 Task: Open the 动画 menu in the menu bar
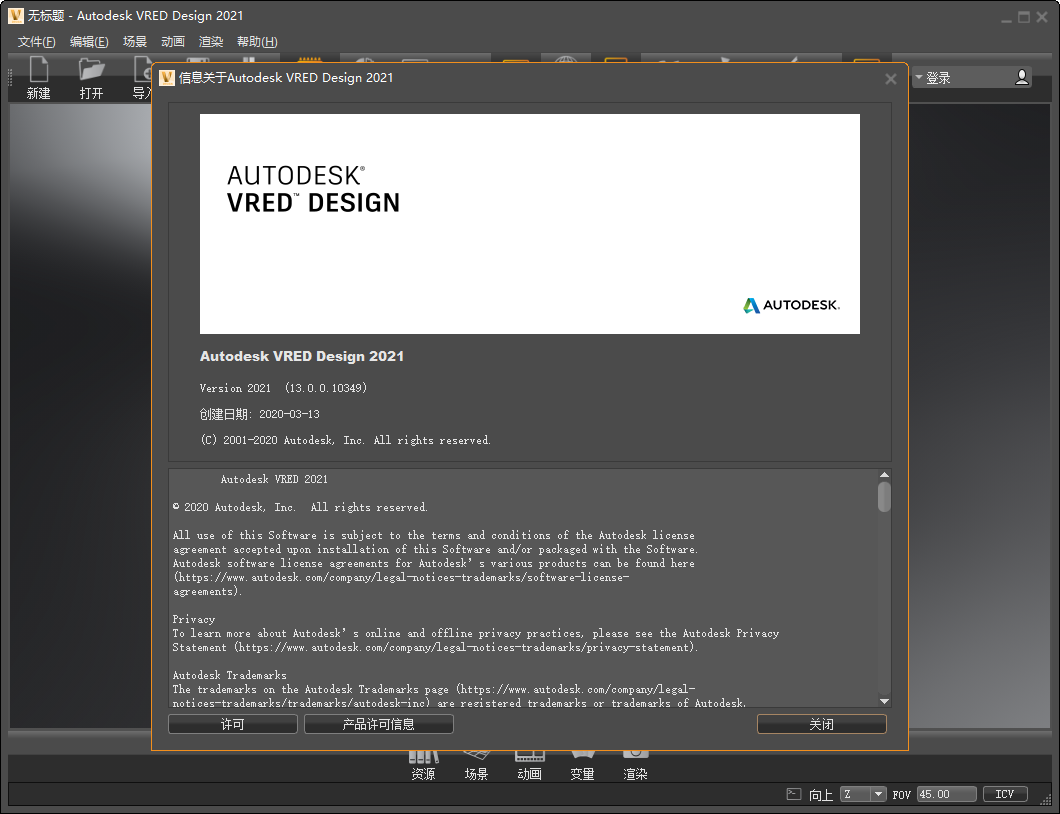[x=172, y=41]
